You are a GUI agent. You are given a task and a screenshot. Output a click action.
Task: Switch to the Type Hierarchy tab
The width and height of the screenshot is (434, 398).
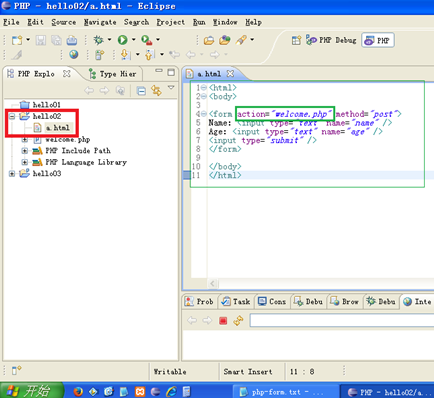coord(113,74)
